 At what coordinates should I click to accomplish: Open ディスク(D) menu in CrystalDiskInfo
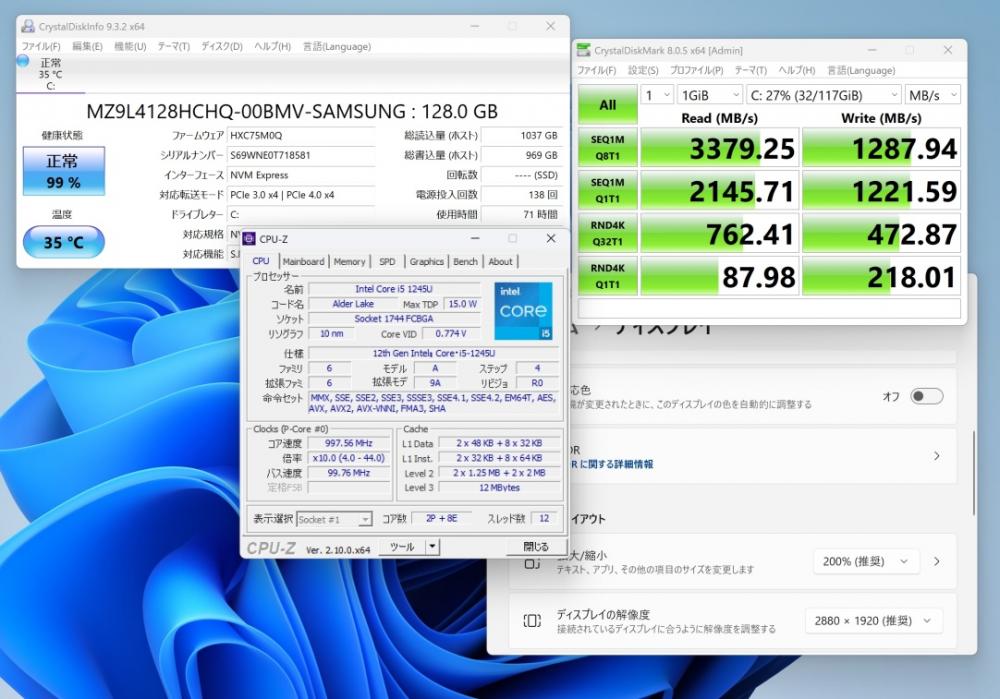coord(222,47)
